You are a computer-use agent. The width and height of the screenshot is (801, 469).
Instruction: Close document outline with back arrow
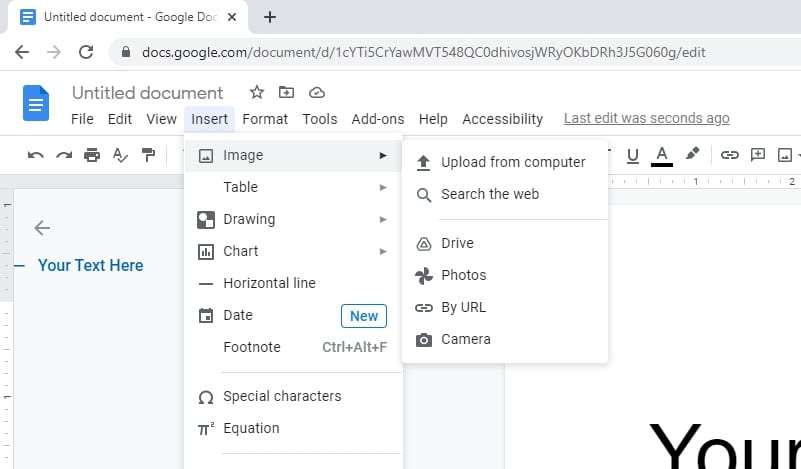click(42, 228)
